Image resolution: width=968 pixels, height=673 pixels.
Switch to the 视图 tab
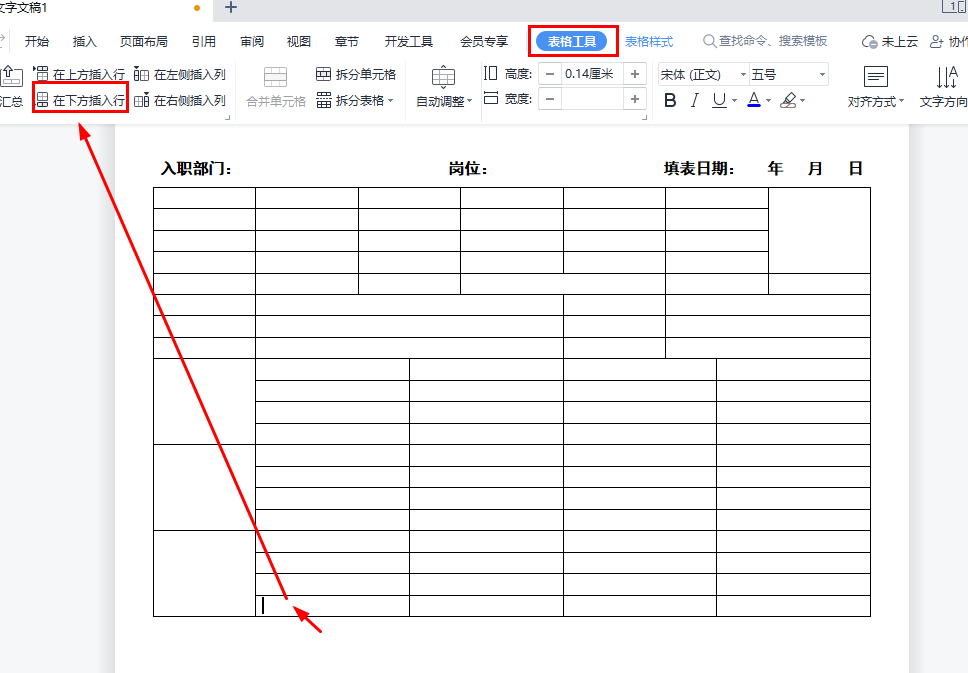click(x=299, y=41)
